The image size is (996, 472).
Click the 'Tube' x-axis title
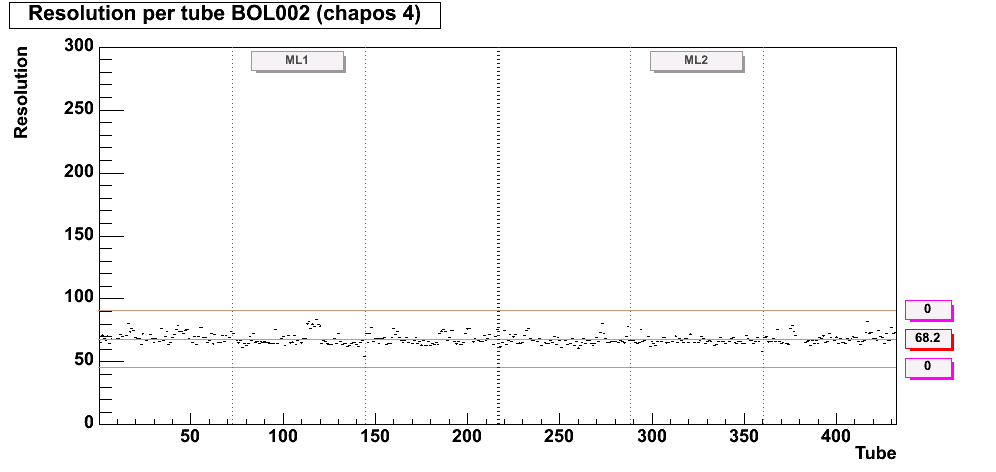tap(875, 453)
